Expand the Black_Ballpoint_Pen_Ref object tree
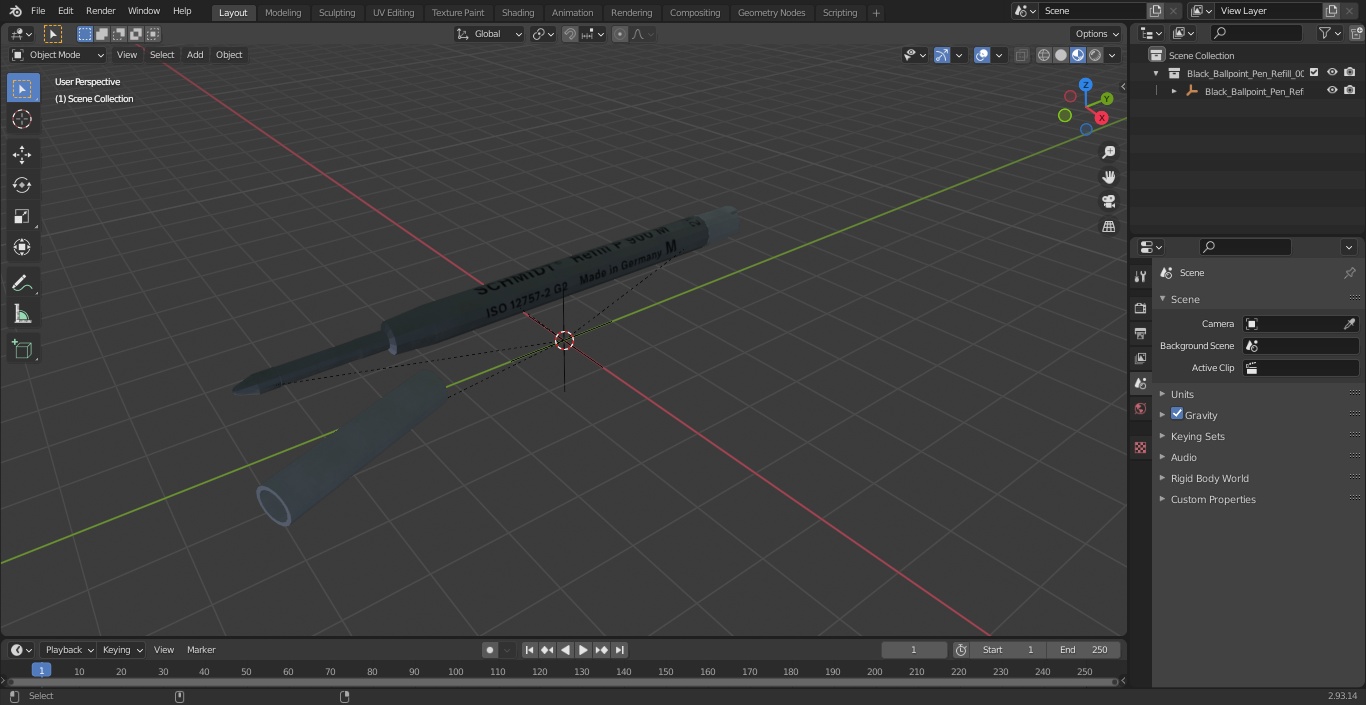 point(1174,91)
